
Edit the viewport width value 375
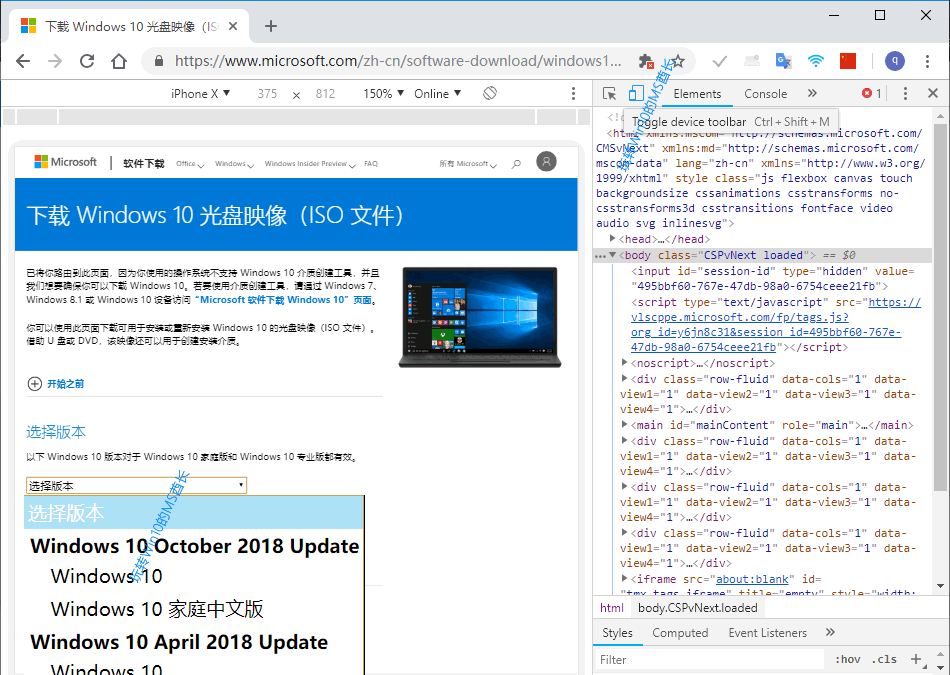(267, 93)
